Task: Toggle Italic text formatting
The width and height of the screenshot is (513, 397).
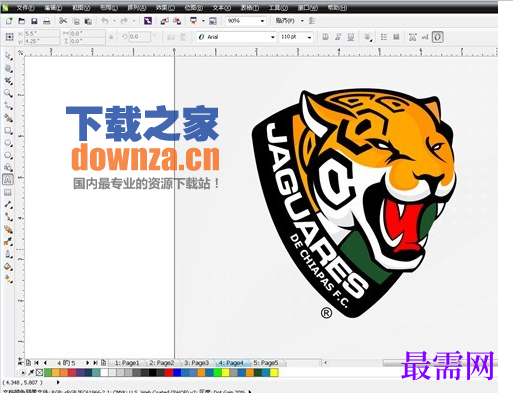Action: point(338,37)
